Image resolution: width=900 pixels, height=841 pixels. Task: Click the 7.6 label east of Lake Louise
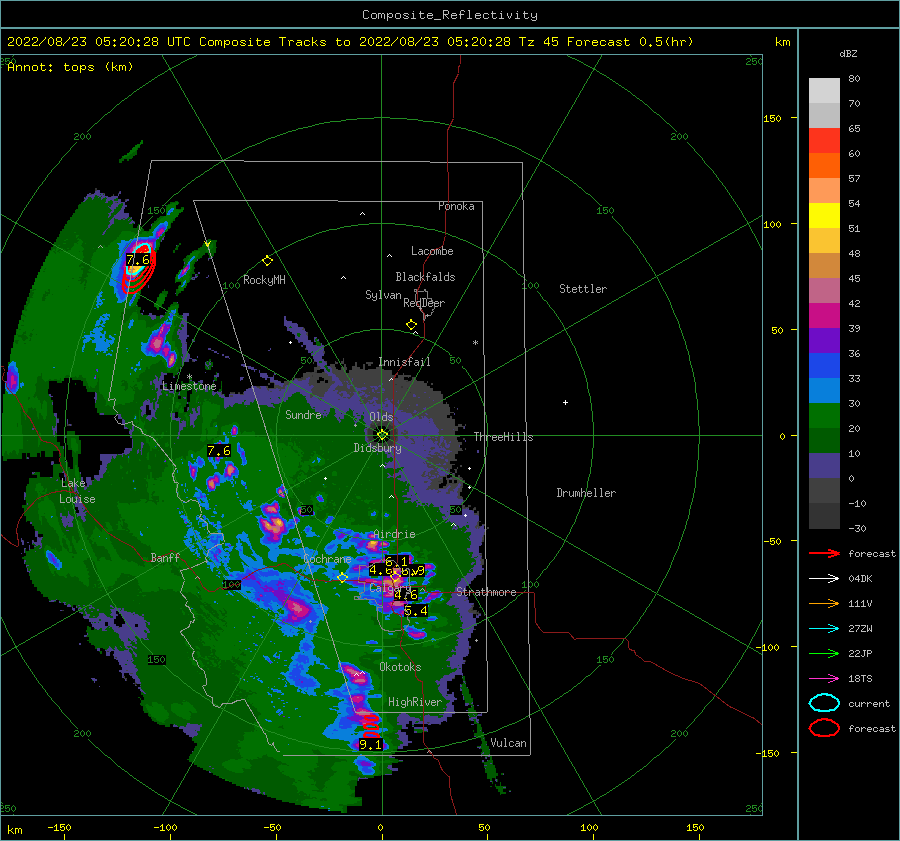click(x=219, y=451)
